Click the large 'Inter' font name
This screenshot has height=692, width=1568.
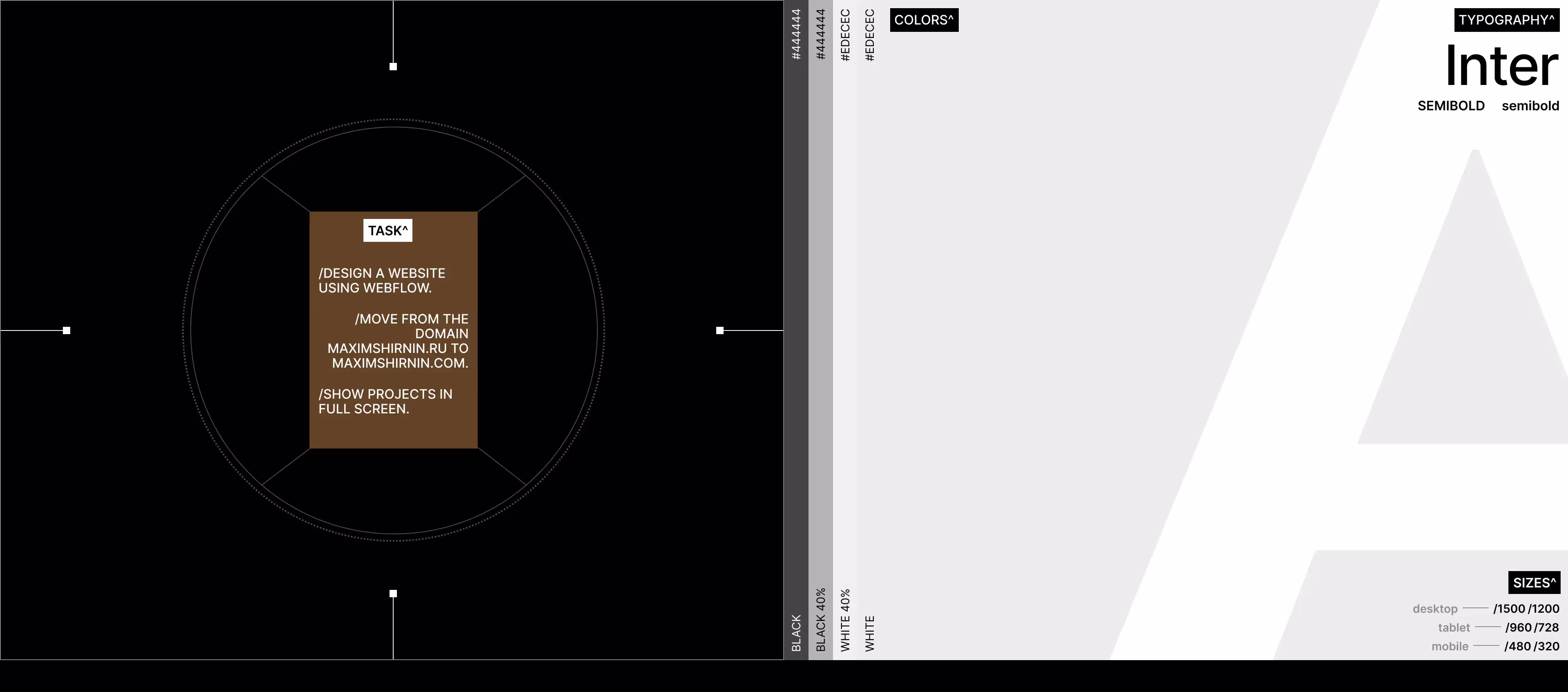tap(1502, 66)
